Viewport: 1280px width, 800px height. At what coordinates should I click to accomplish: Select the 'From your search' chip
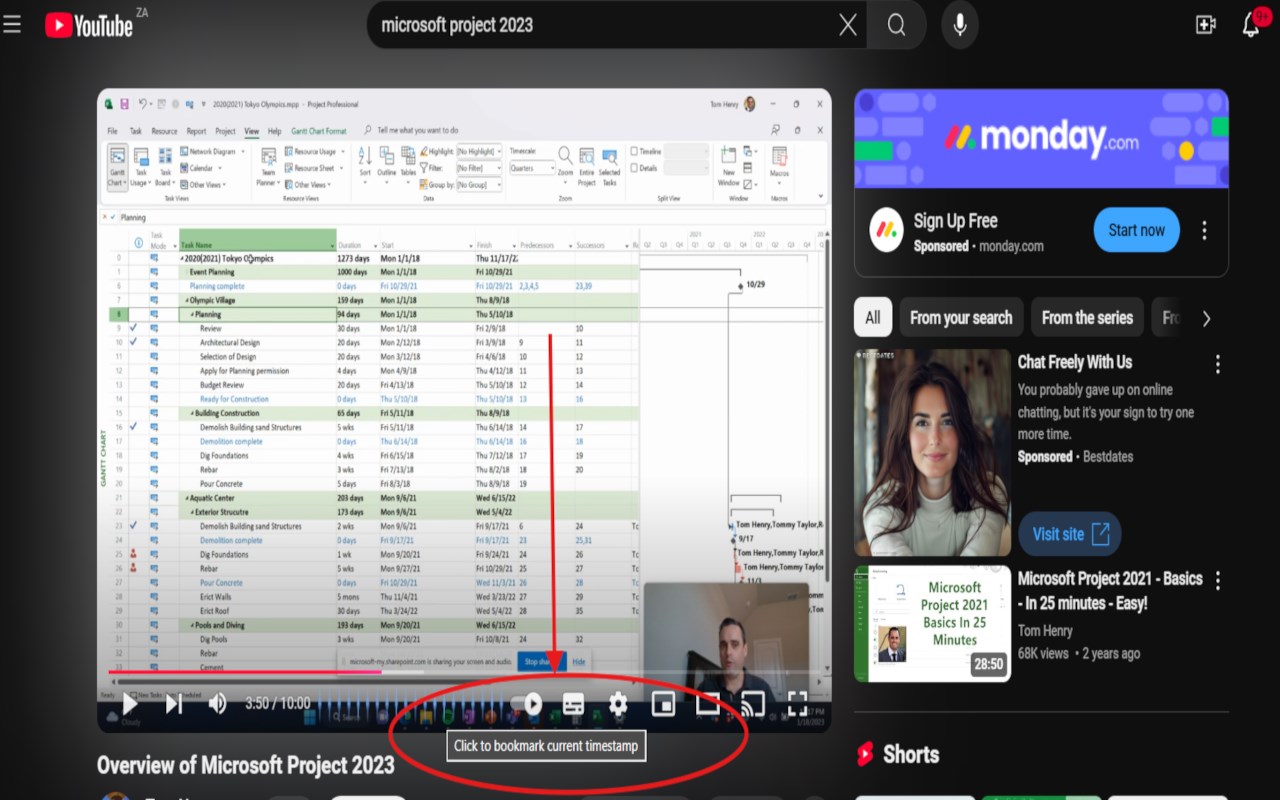click(x=961, y=318)
